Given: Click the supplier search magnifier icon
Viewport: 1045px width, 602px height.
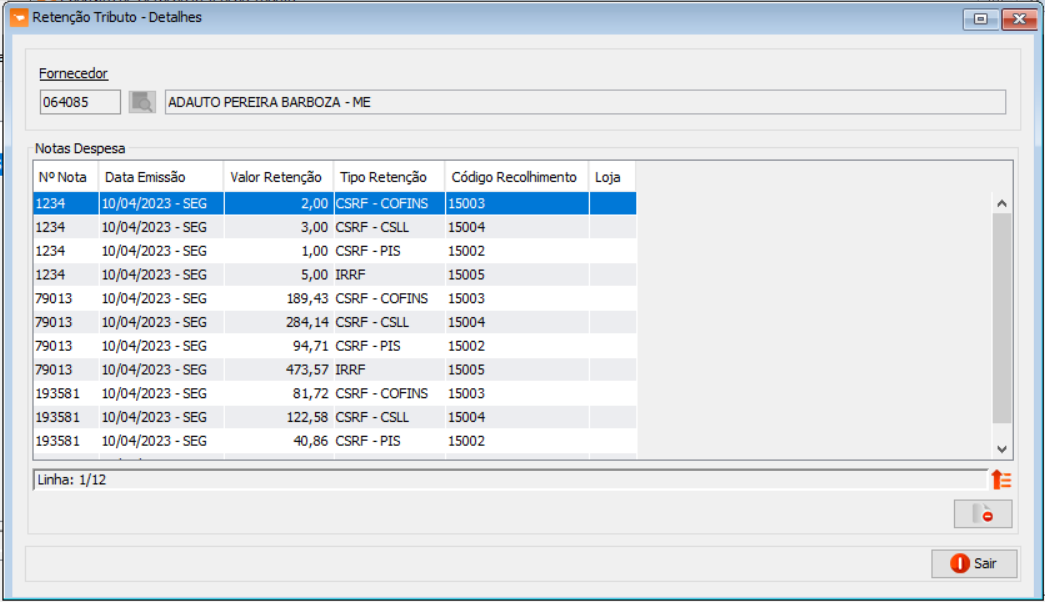Looking at the screenshot, I should click(x=142, y=102).
